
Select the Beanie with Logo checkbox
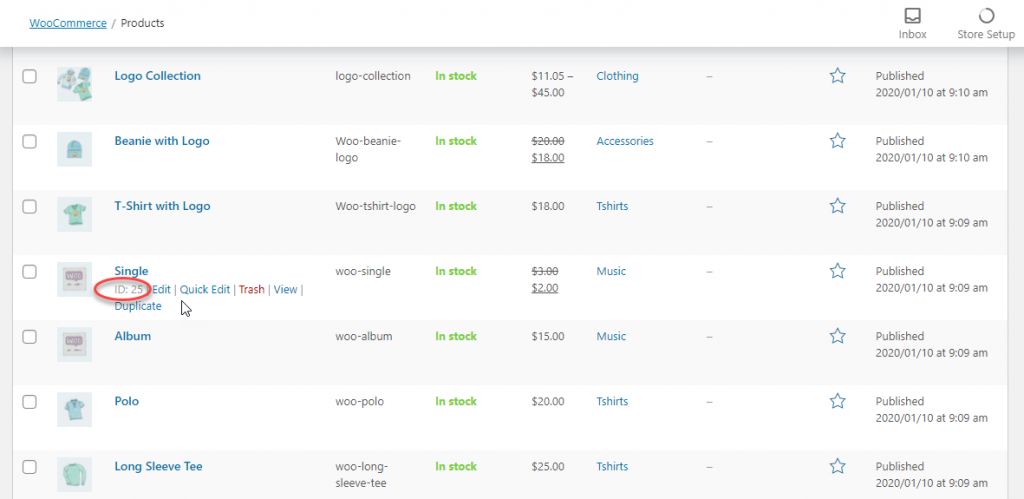pos(29,141)
